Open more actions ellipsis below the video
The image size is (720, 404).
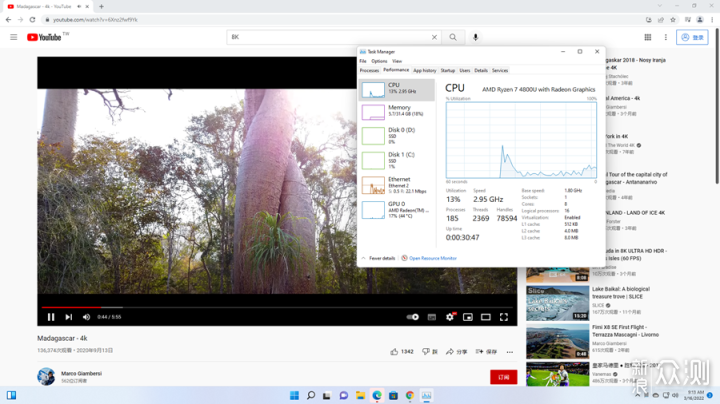[x=510, y=352]
